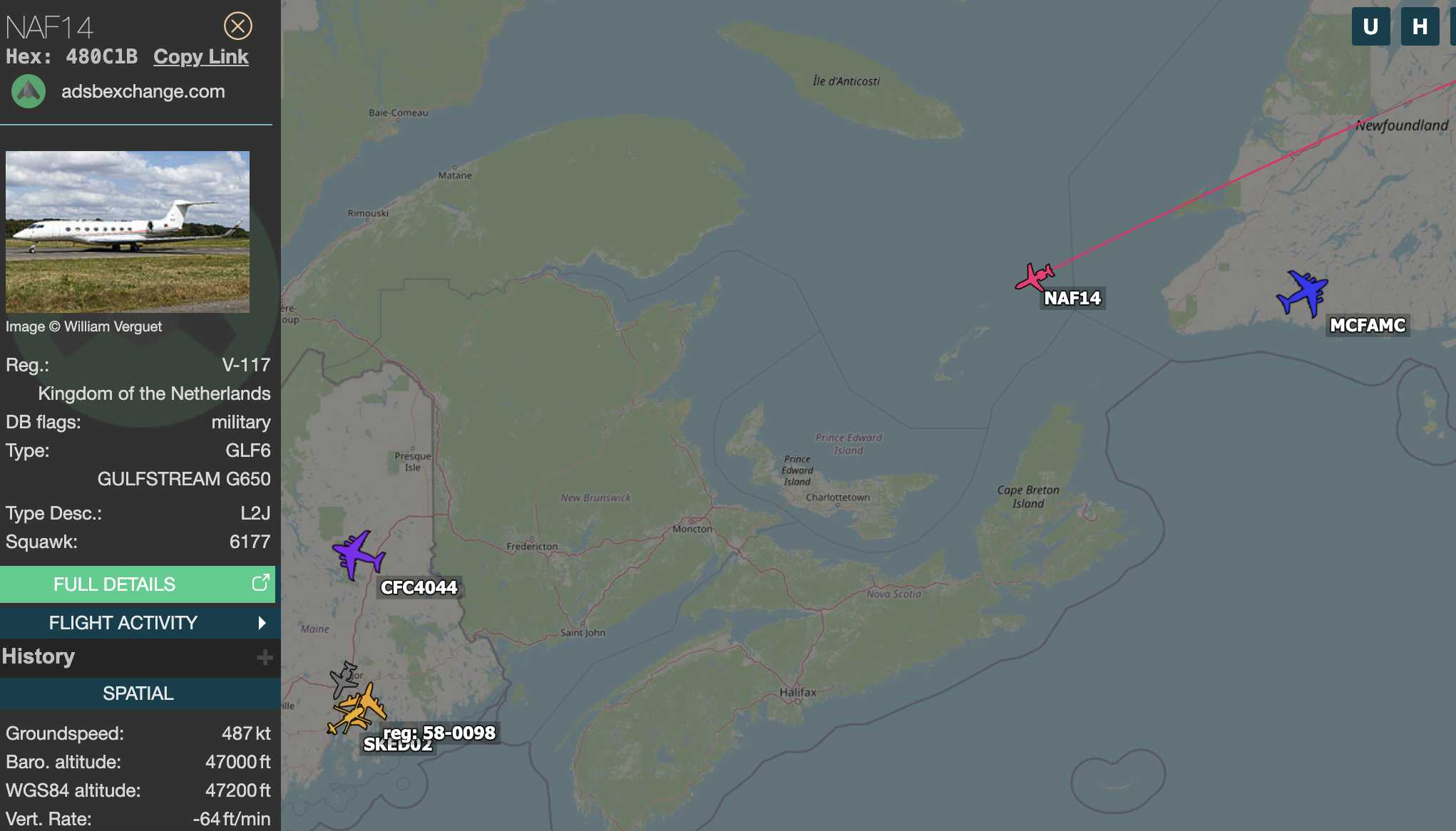Collapse the SPATIAL section header
The width and height of the screenshot is (1456, 831).
click(140, 693)
